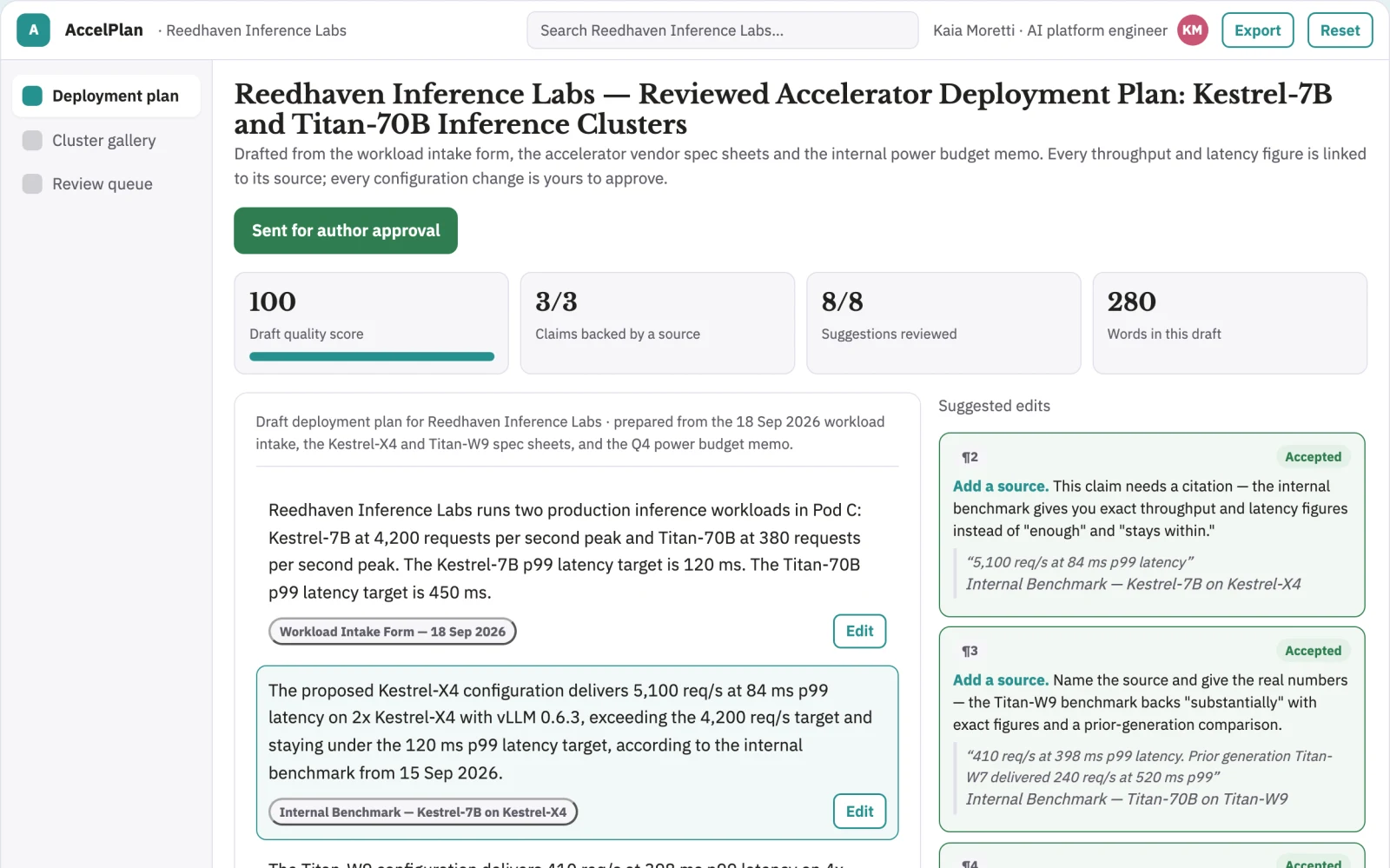The height and width of the screenshot is (868, 1390).
Task: Select the ¶3 suggested edit card
Action: [x=1151, y=729]
